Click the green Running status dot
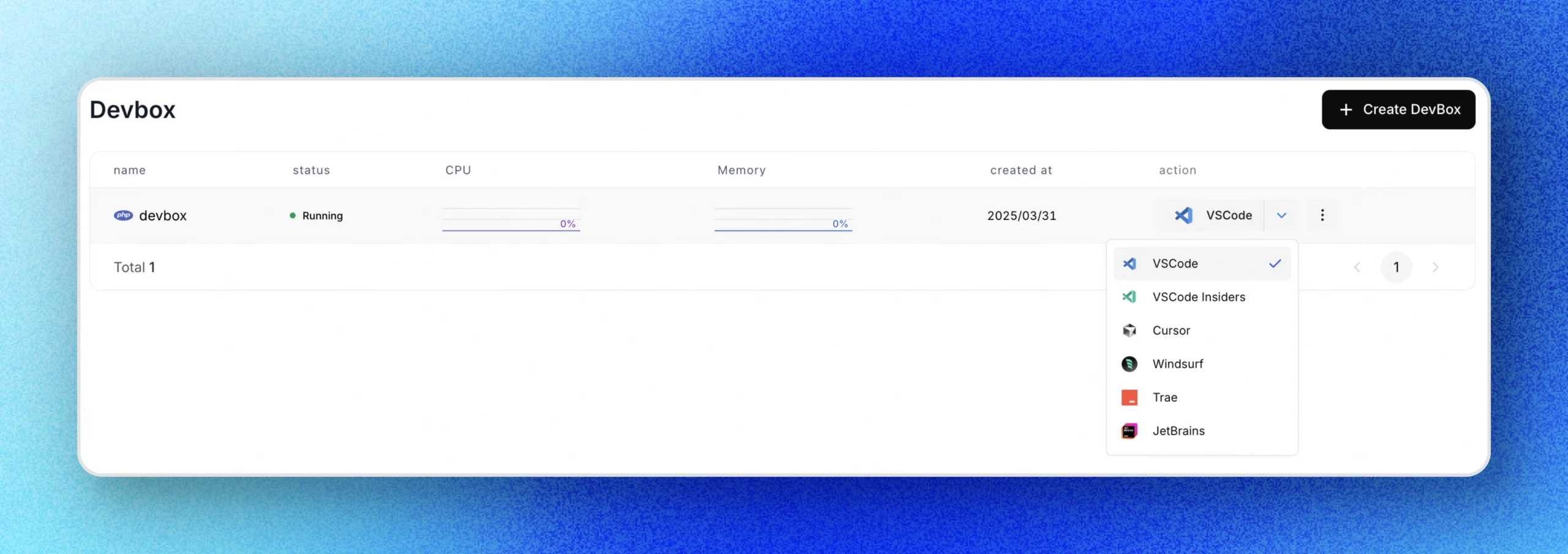This screenshot has width=1568, height=554. click(x=293, y=215)
